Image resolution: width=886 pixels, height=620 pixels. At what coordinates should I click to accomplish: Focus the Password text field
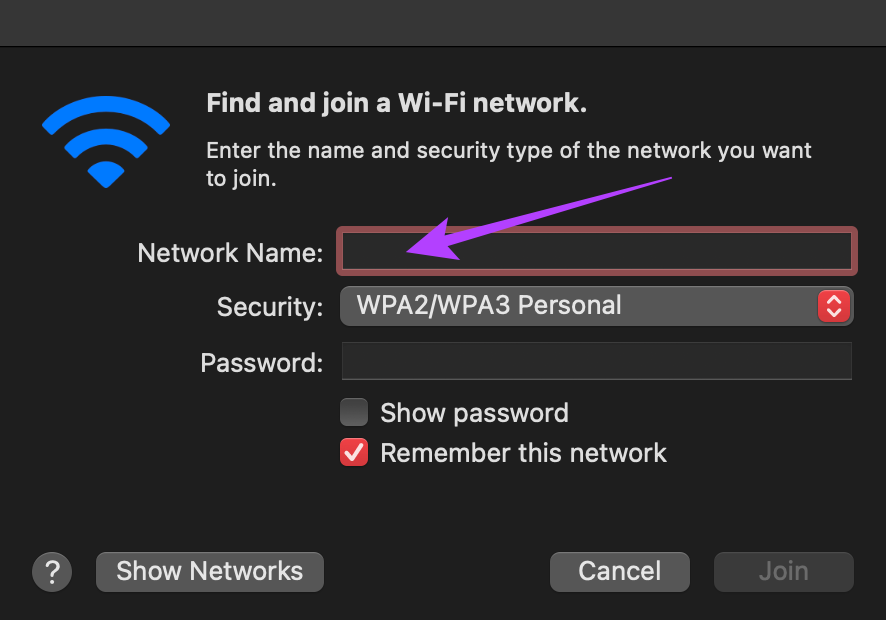pos(597,361)
